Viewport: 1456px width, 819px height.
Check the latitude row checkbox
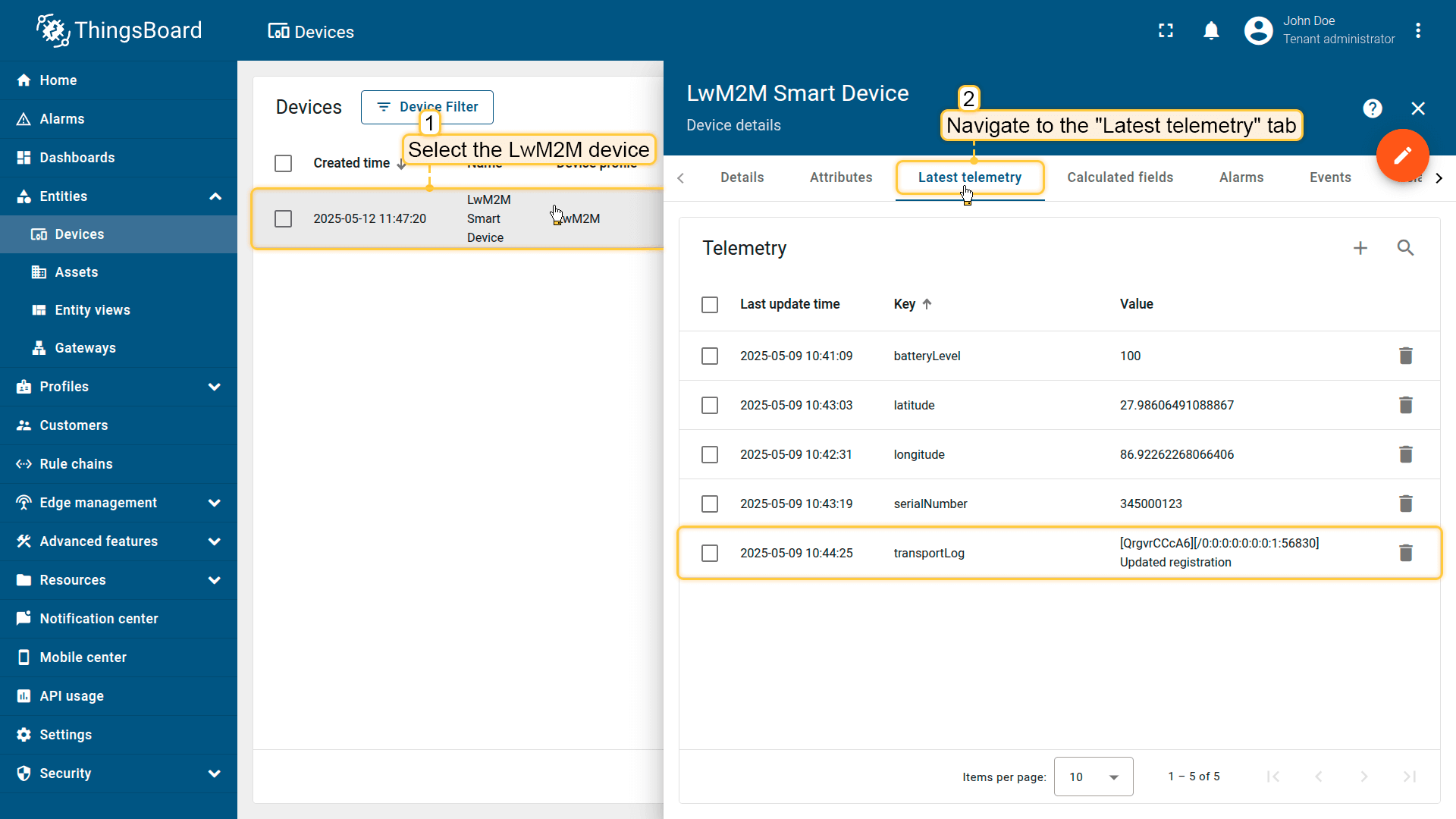(710, 405)
